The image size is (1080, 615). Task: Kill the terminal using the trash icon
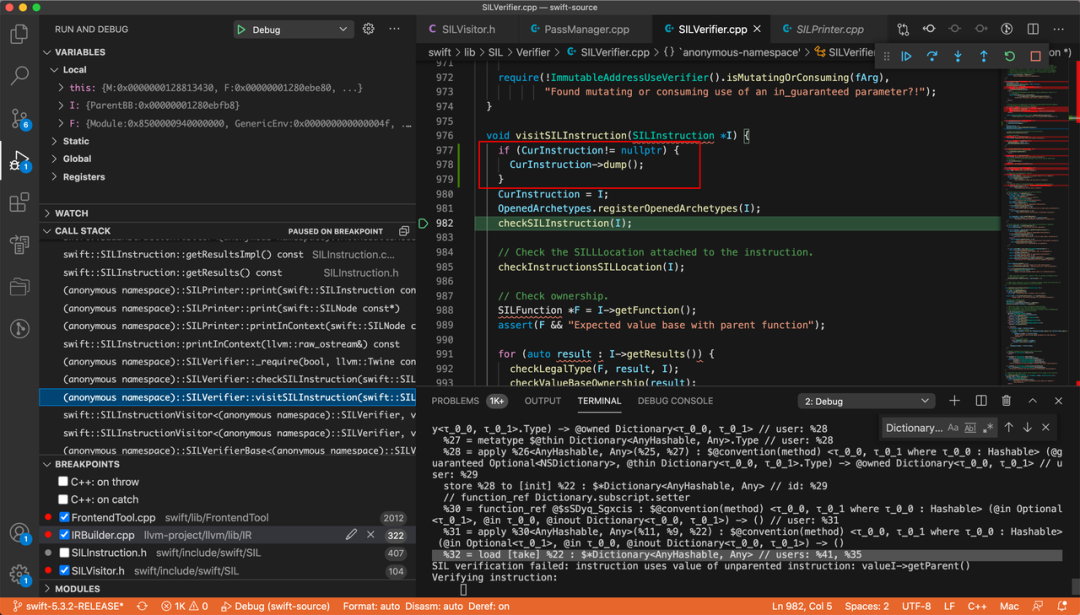[x=1006, y=401]
